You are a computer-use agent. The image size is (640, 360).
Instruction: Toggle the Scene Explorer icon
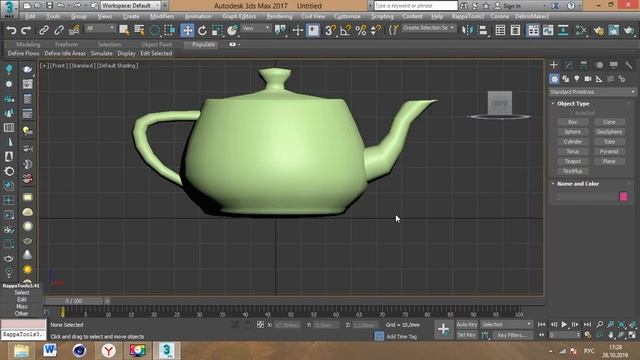click(500, 30)
